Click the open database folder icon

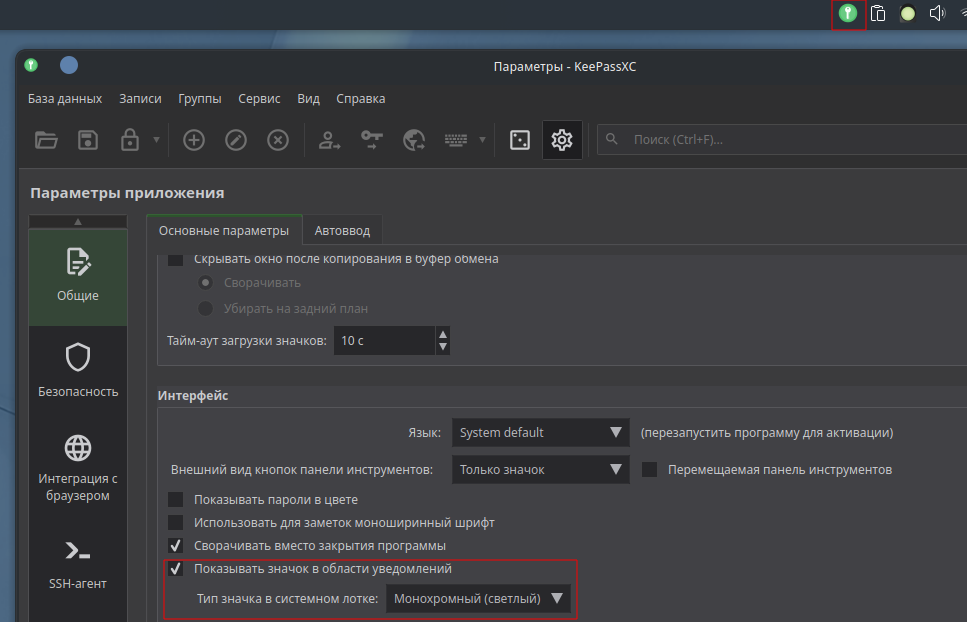46,140
